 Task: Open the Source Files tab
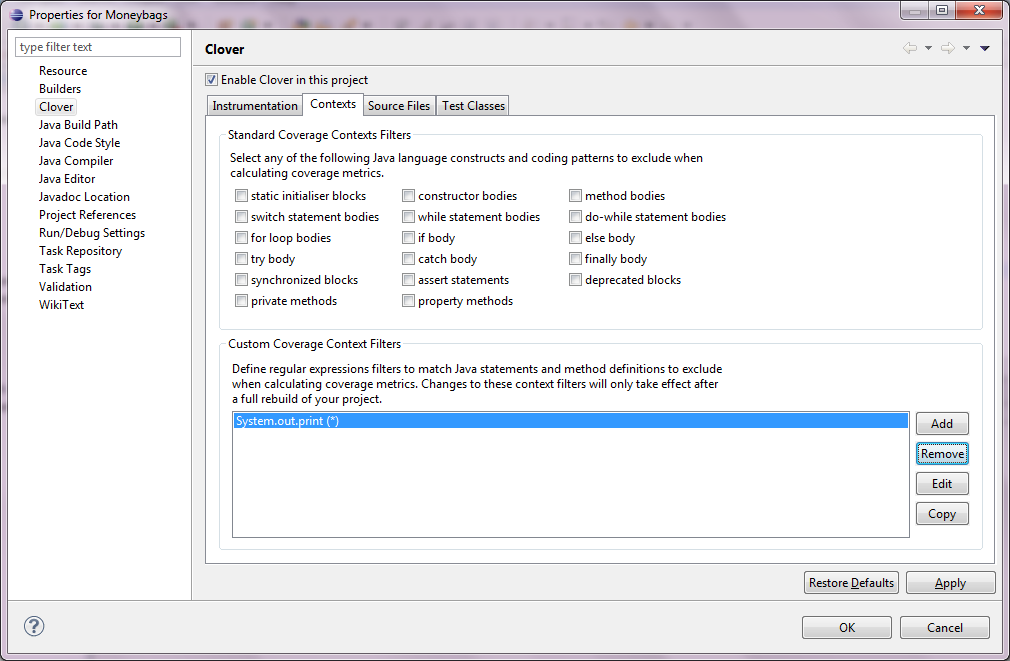tap(399, 106)
